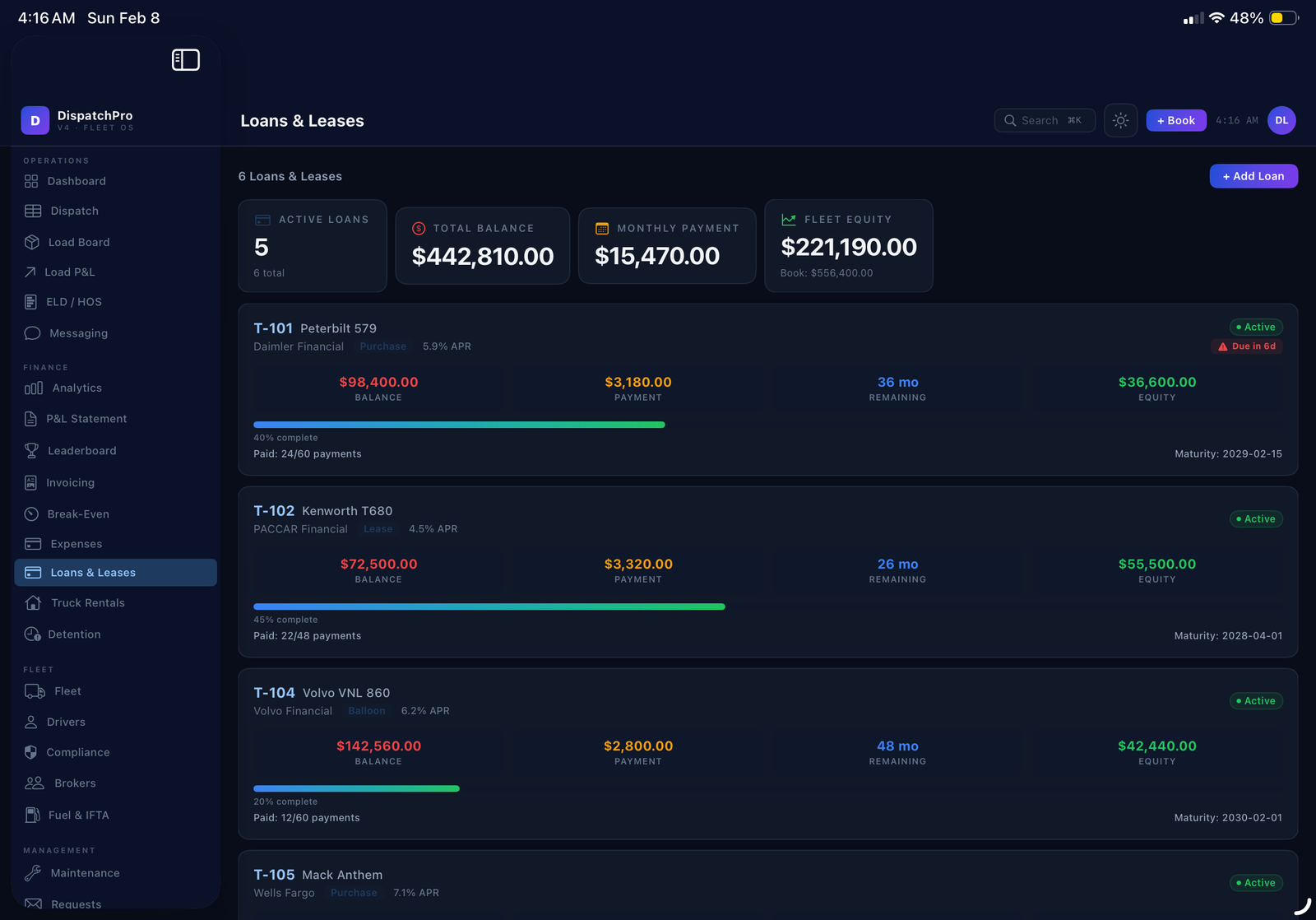The image size is (1316, 920).
Task: Select Fuel & IFTA menu item
Action: click(x=78, y=815)
